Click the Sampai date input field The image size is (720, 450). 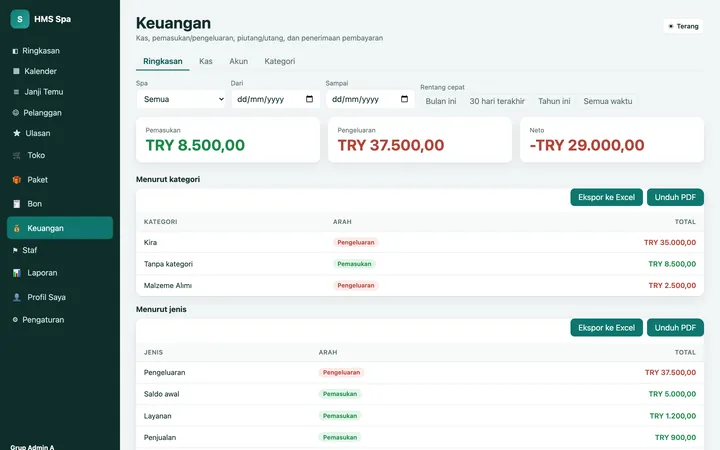(x=370, y=99)
